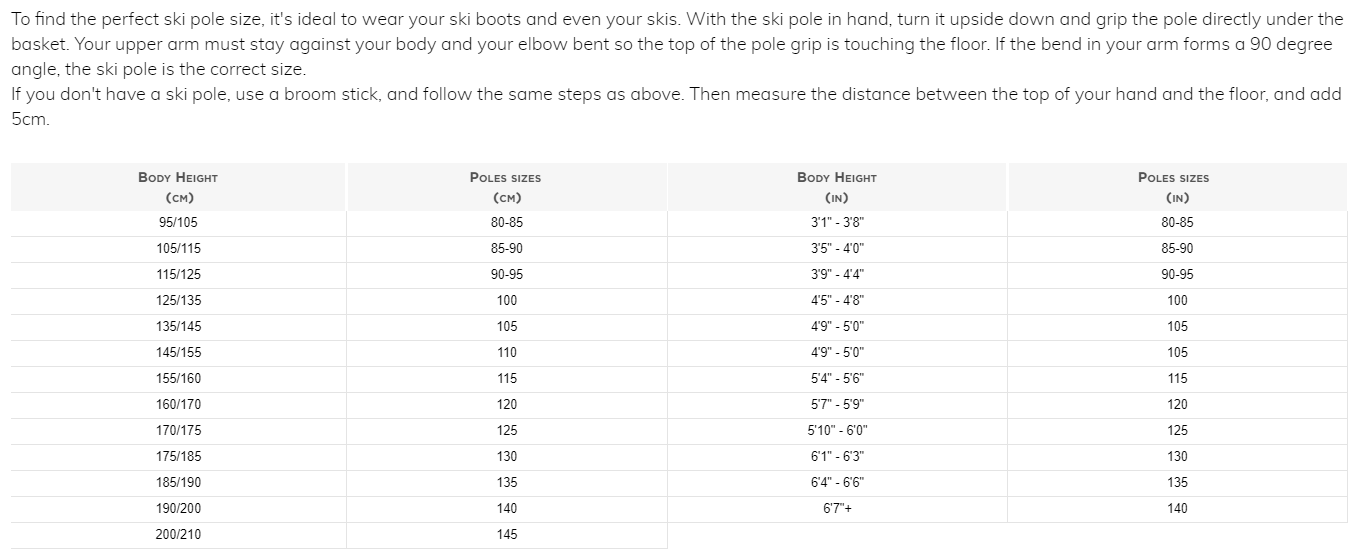This screenshot has width=1357, height=559.
Task: Click the 3'1" - 3'8" height cell
Action: [837, 223]
